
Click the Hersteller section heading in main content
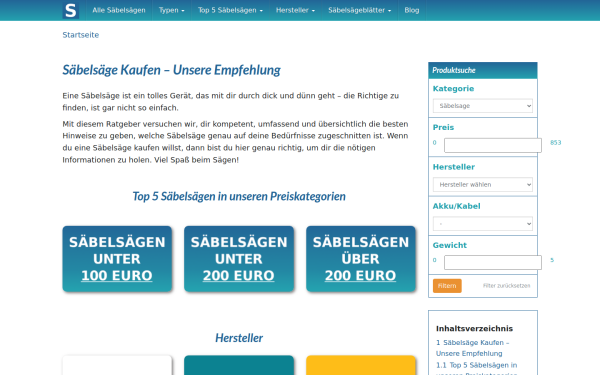(x=239, y=338)
